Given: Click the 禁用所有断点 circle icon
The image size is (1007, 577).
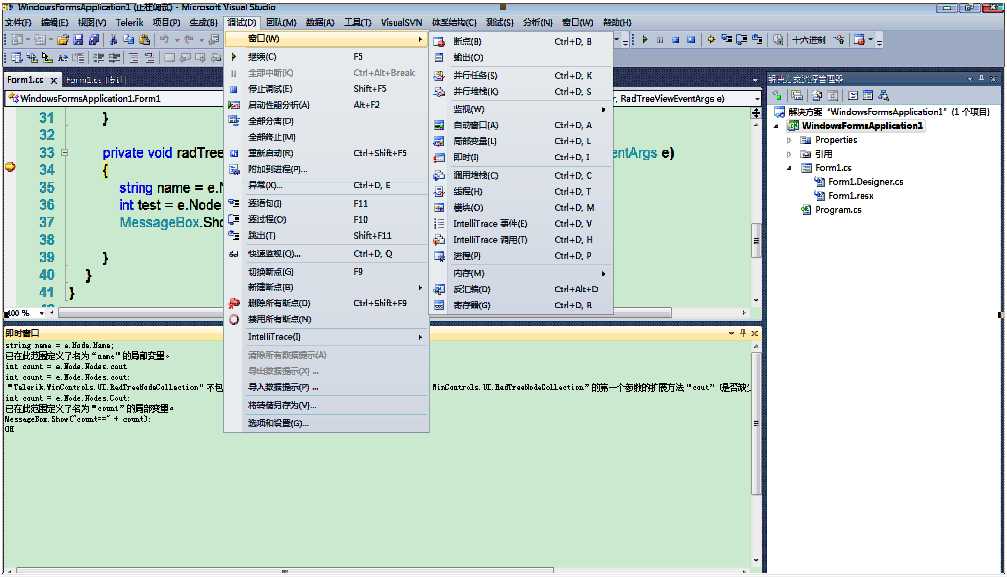Looking at the screenshot, I should tap(234, 319).
